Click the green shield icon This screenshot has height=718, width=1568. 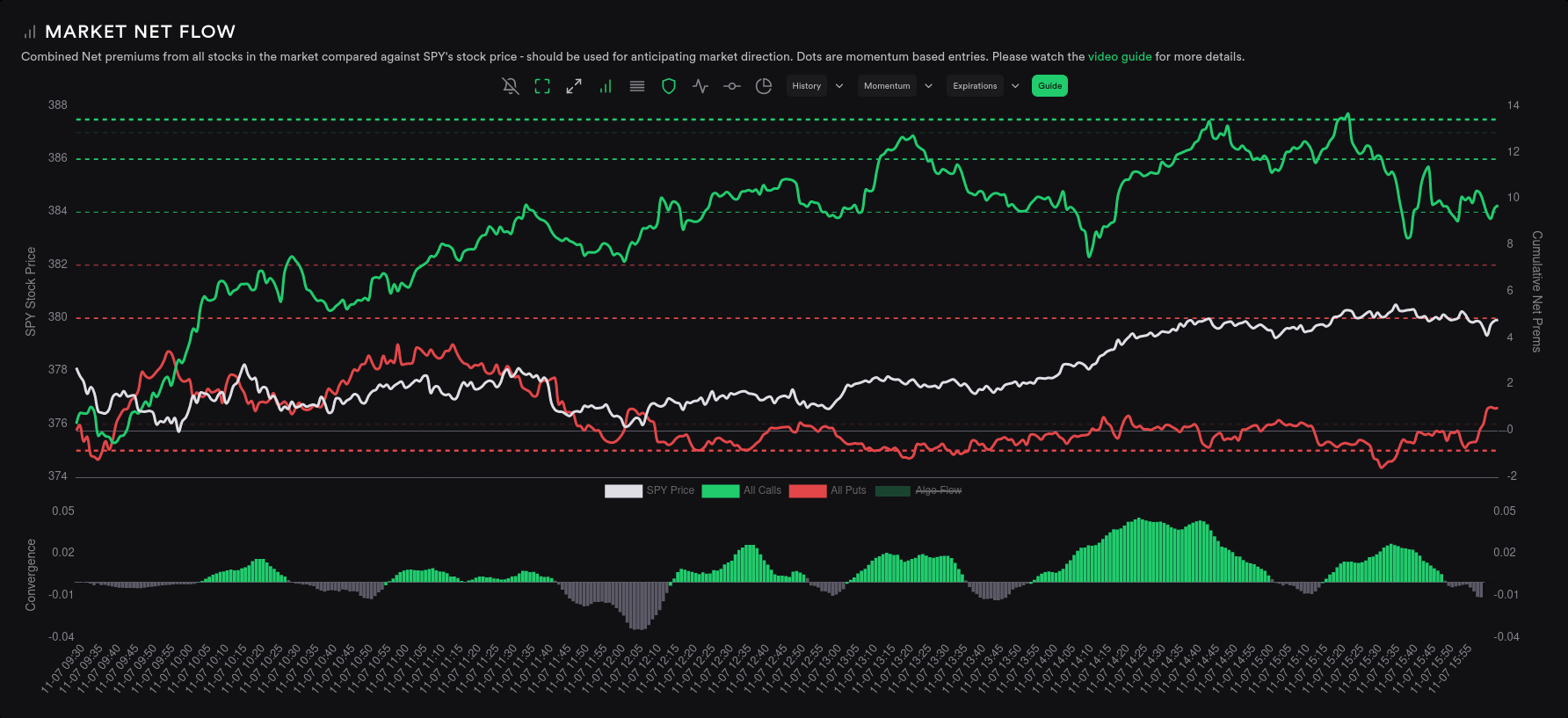[669, 86]
